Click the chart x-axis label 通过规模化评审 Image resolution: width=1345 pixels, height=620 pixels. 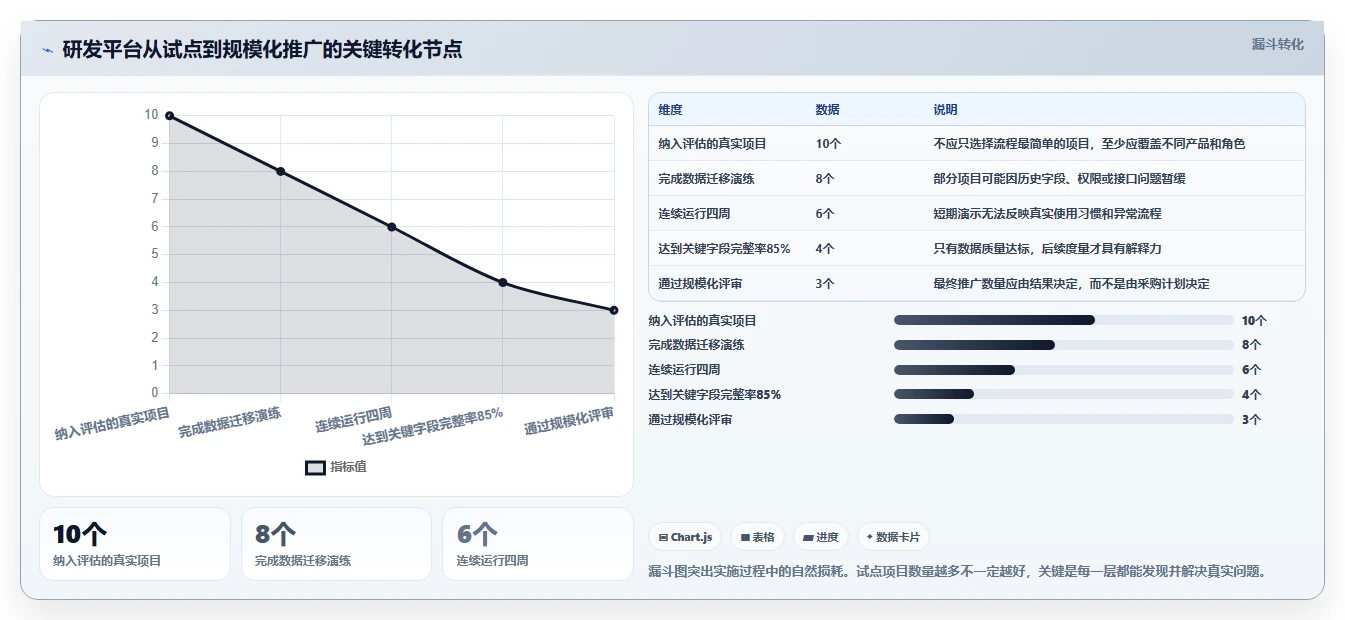[569, 421]
